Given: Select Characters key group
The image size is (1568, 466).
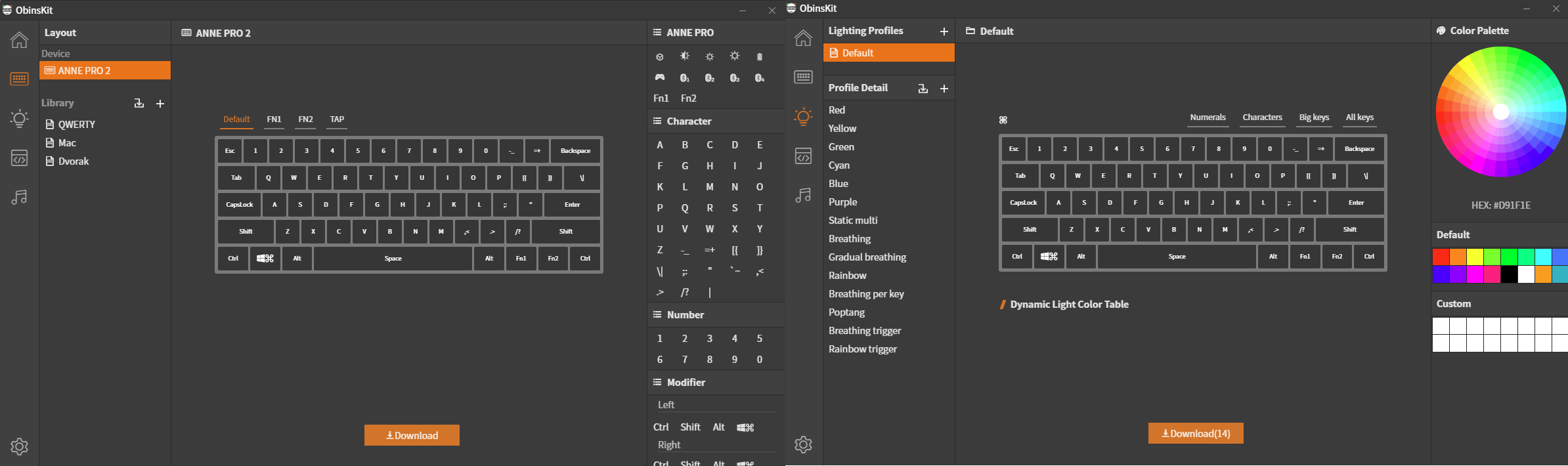Looking at the screenshot, I should 1262,117.
